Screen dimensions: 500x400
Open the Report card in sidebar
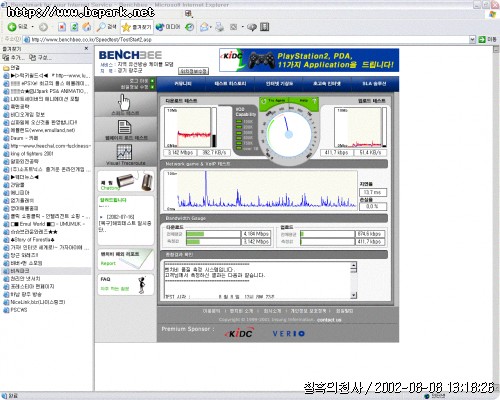click(x=126, y=259)
